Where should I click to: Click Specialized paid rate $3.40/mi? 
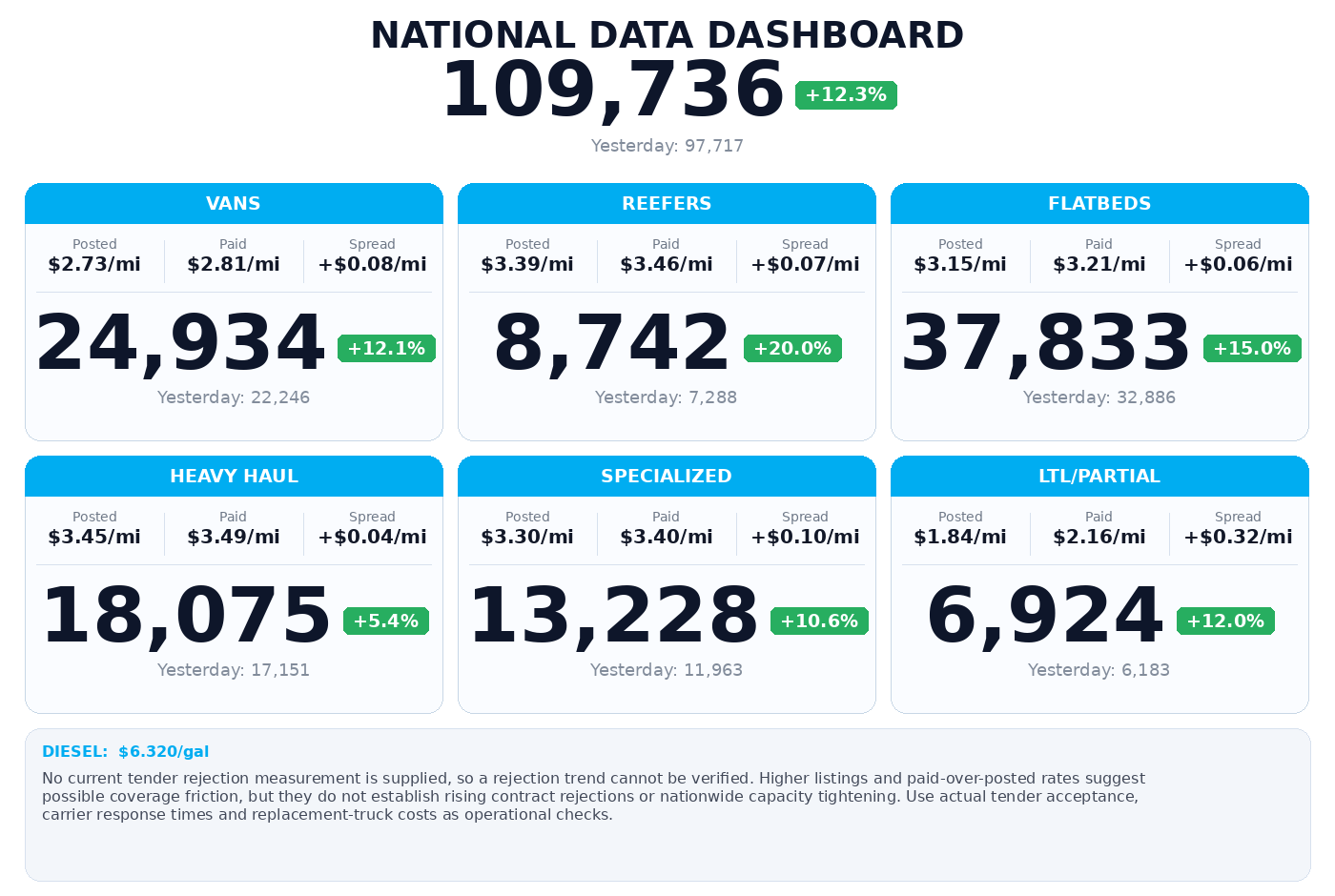click(667, 537)
